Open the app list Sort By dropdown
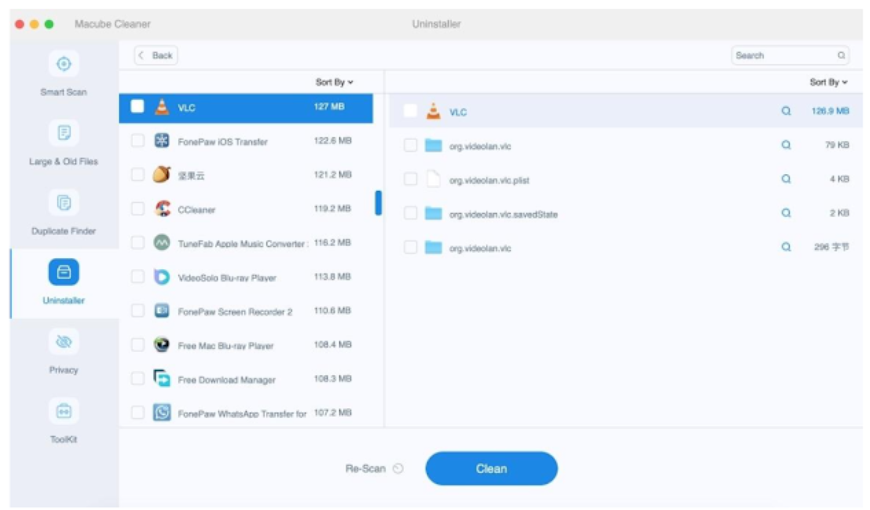Image resolution: width=870 pixels, height=510 pixels. point(335,82)
